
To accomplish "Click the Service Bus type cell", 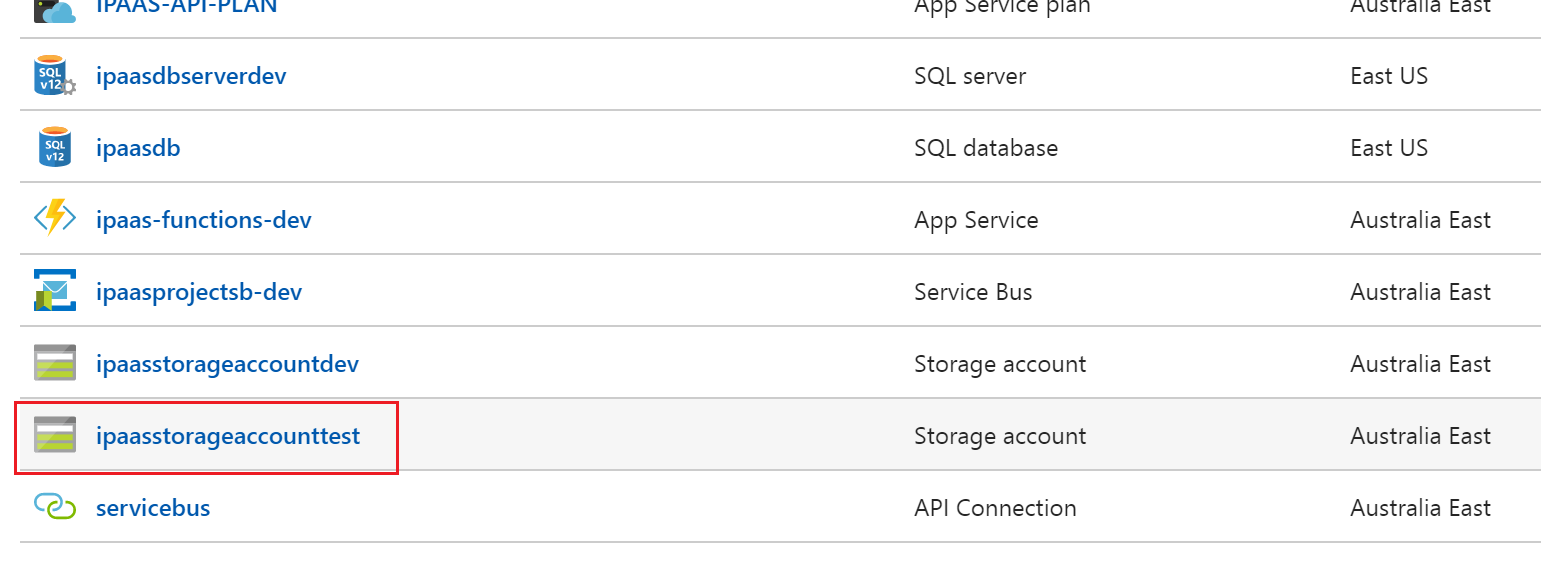I will click(x=972, y=292).
